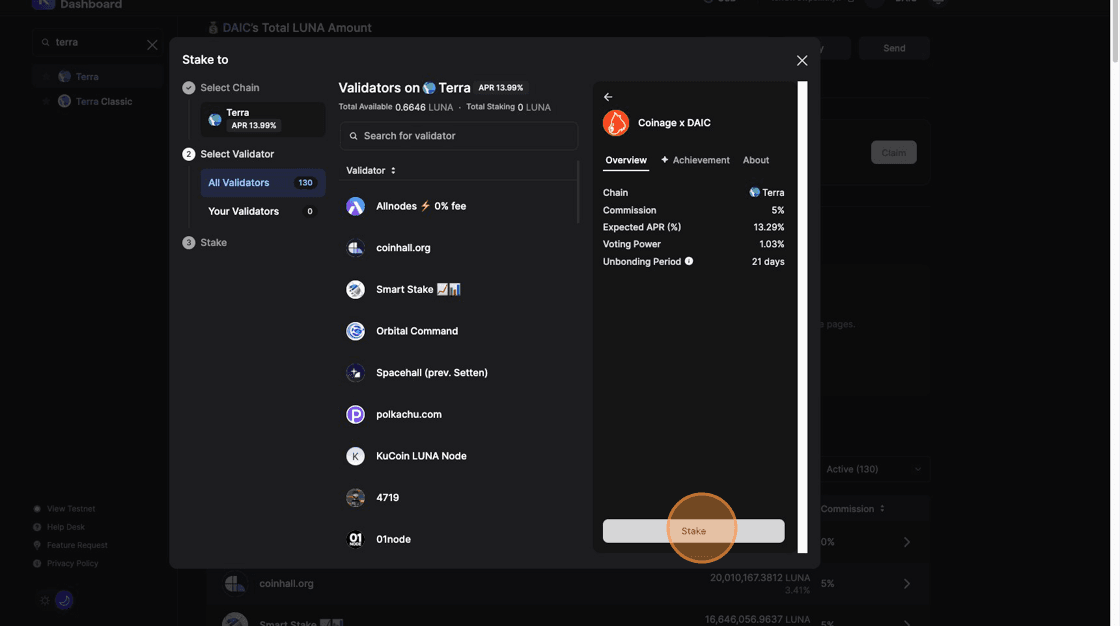The width and height of the screenshot is (1120, 626).
Task: Open the About tab
Action: click(x=756, y=160)
